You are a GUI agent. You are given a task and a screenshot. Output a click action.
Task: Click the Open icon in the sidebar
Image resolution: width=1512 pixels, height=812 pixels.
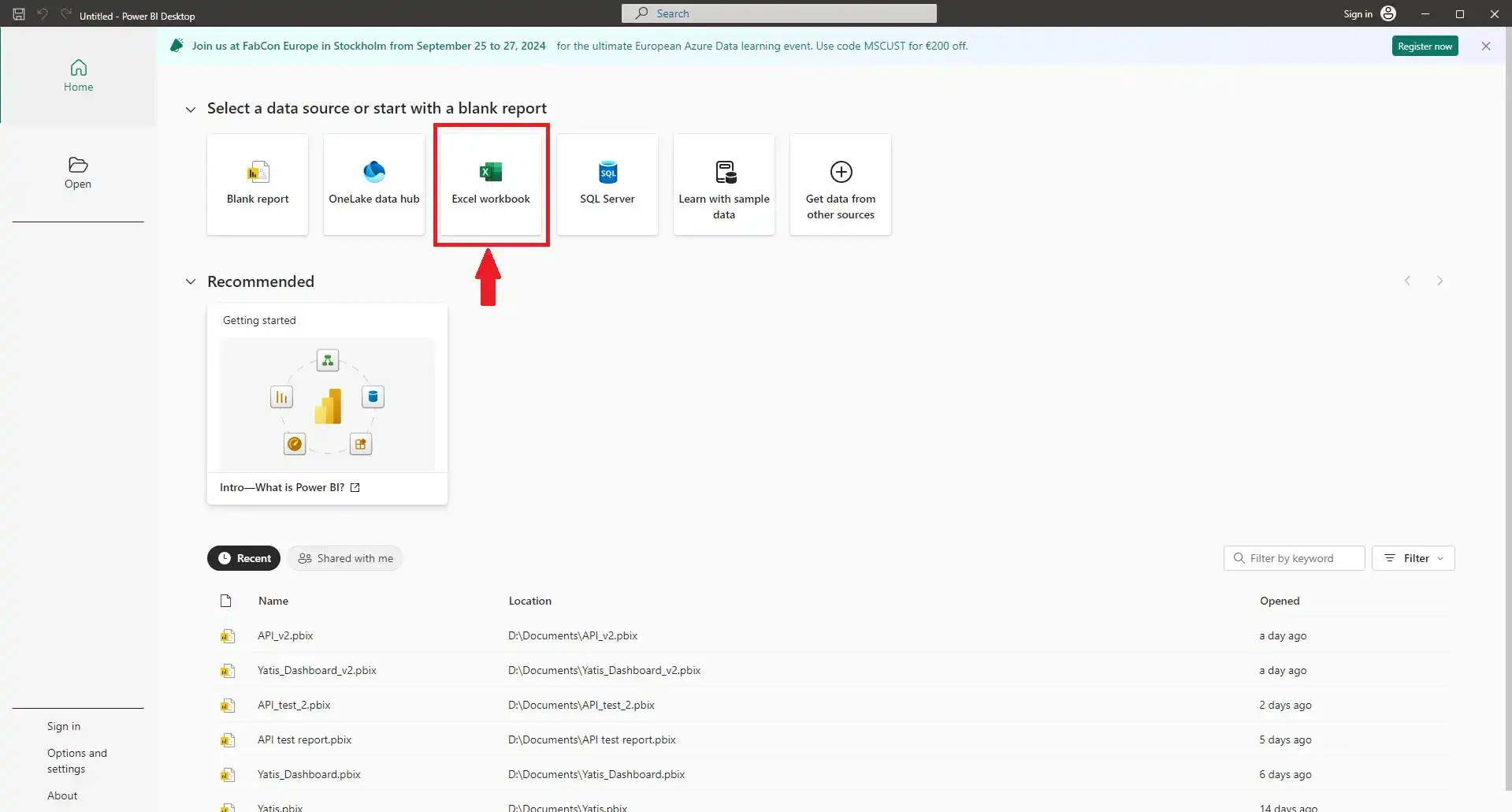pyautogui.click(x=77, y=172)
